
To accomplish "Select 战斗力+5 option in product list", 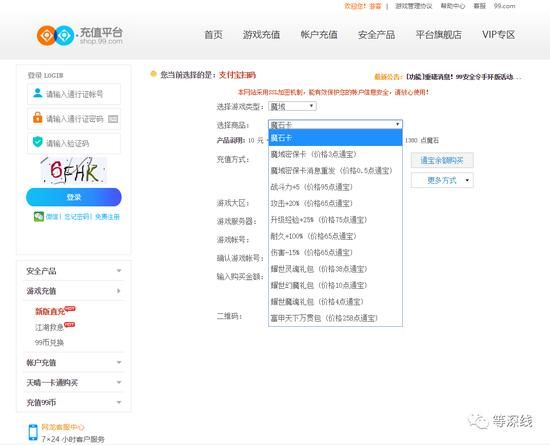I will tap(335, 187).
